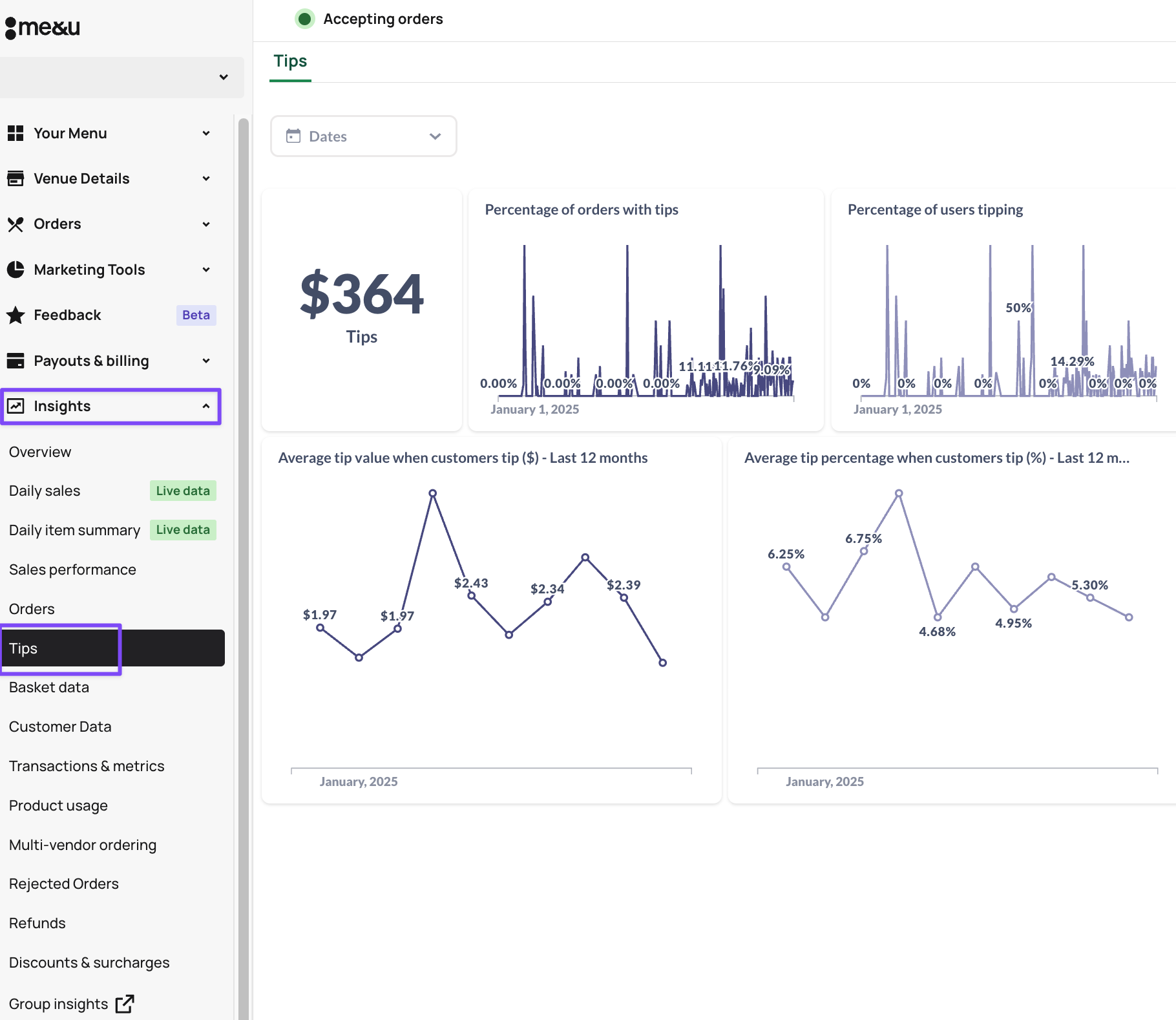Click the green Accepting orders status indicator
This screenshot has width=1176, height=1020.
305,19
